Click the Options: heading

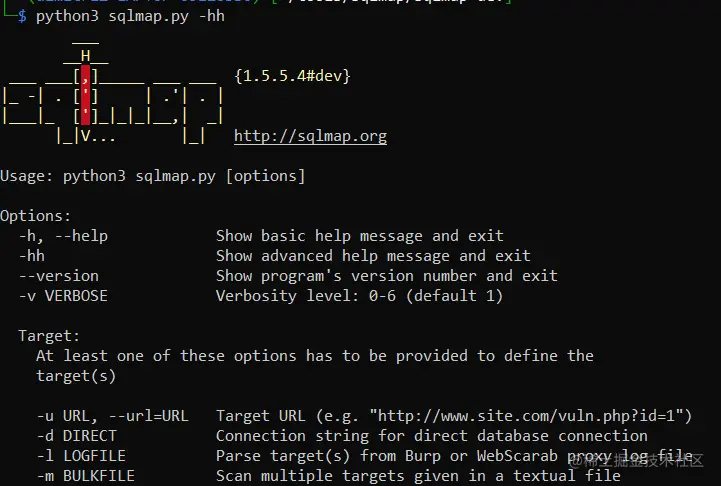[x=35, y=216]
